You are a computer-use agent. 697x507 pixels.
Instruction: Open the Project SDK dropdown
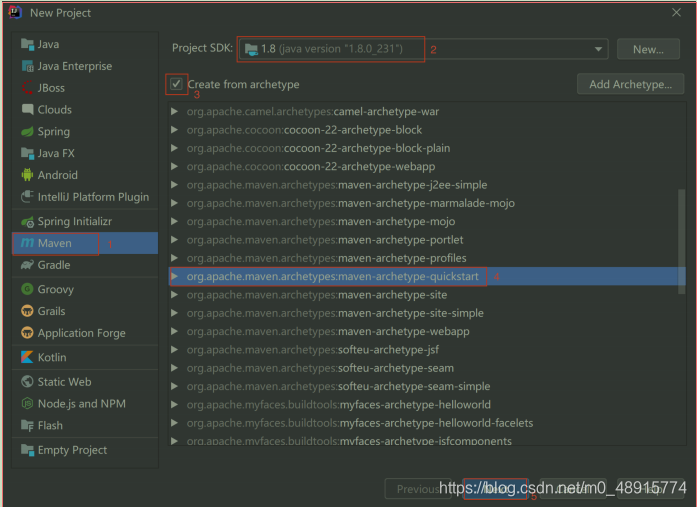(598, 49)
